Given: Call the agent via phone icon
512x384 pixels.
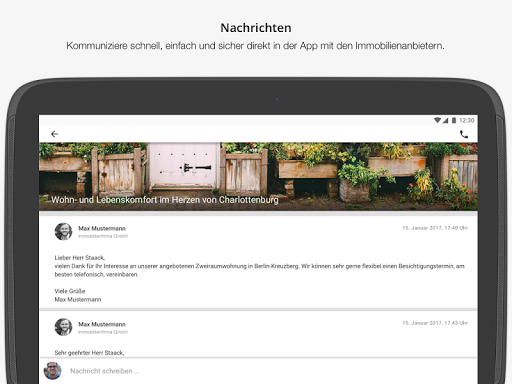Looking at the screenshot, I should pyautogui.click(x=464, y=134).
